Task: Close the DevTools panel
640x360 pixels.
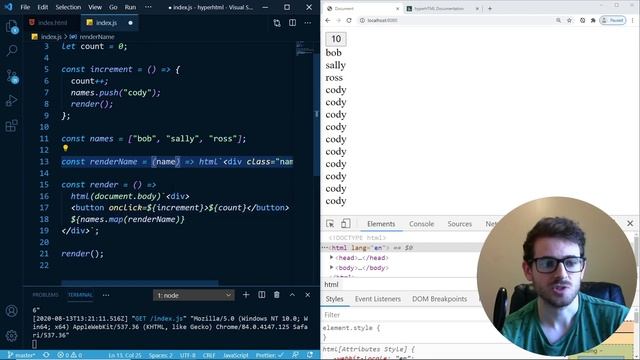Action: (630, 223)
